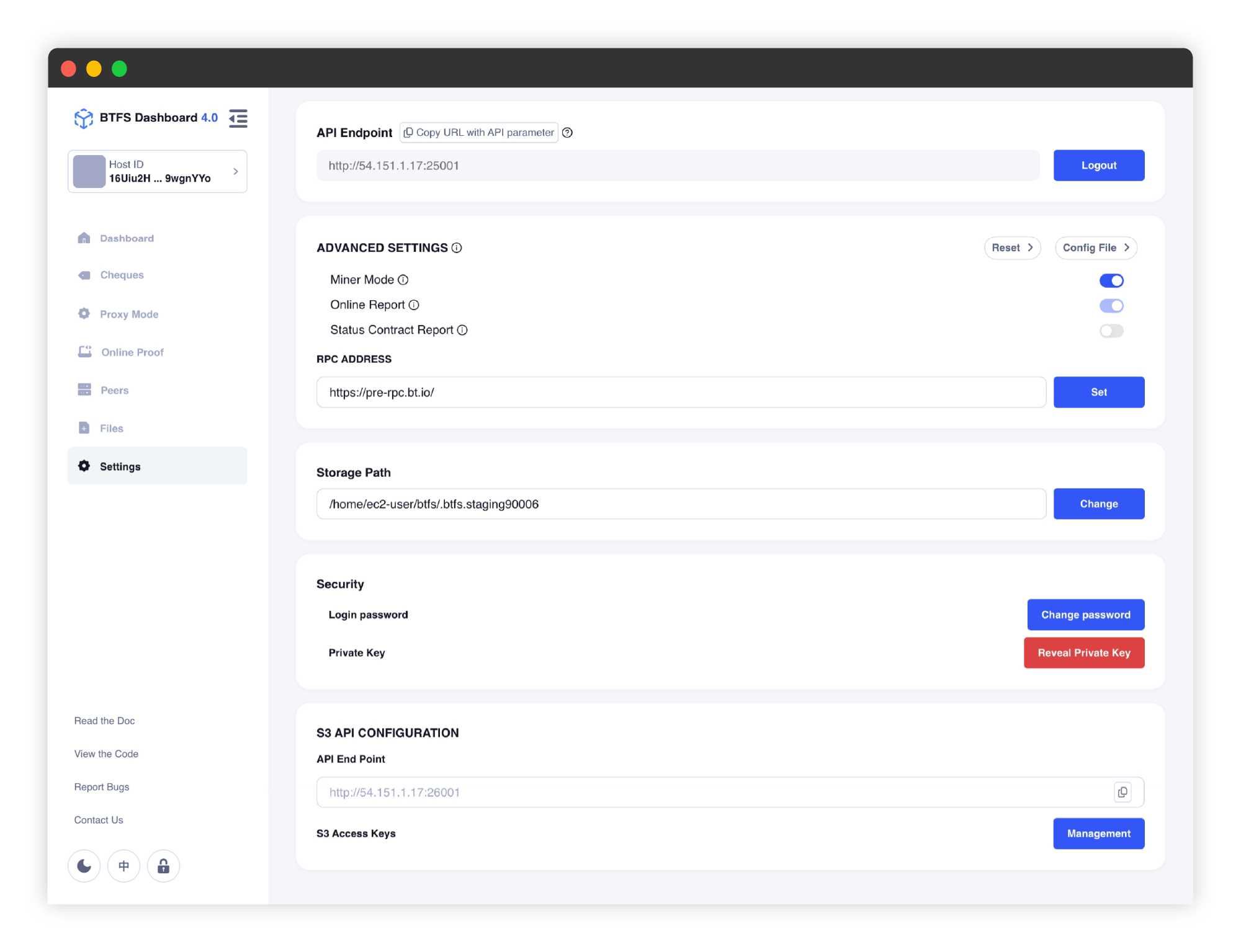Screen dimensions: 1241x952
Task: Expand the Host ID selector chevron
Action: (236, 171)
